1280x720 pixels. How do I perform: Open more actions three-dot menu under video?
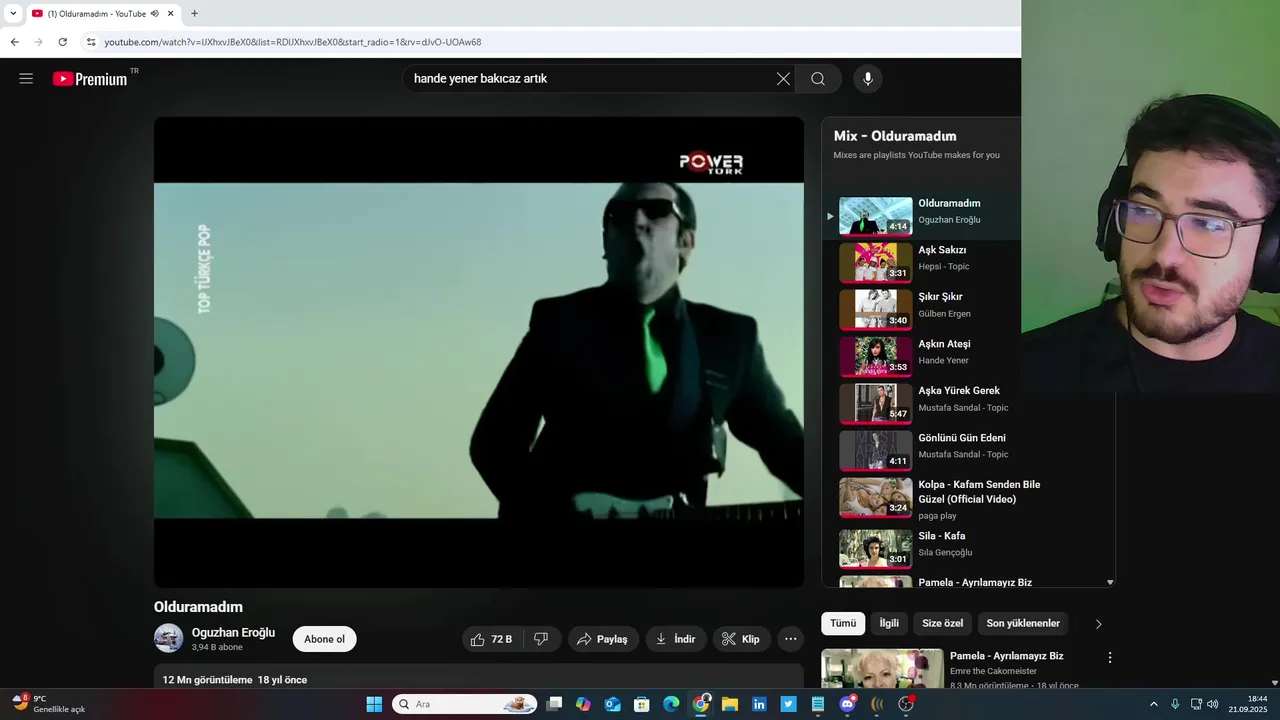pyautogui.click(x=790, y=639)
